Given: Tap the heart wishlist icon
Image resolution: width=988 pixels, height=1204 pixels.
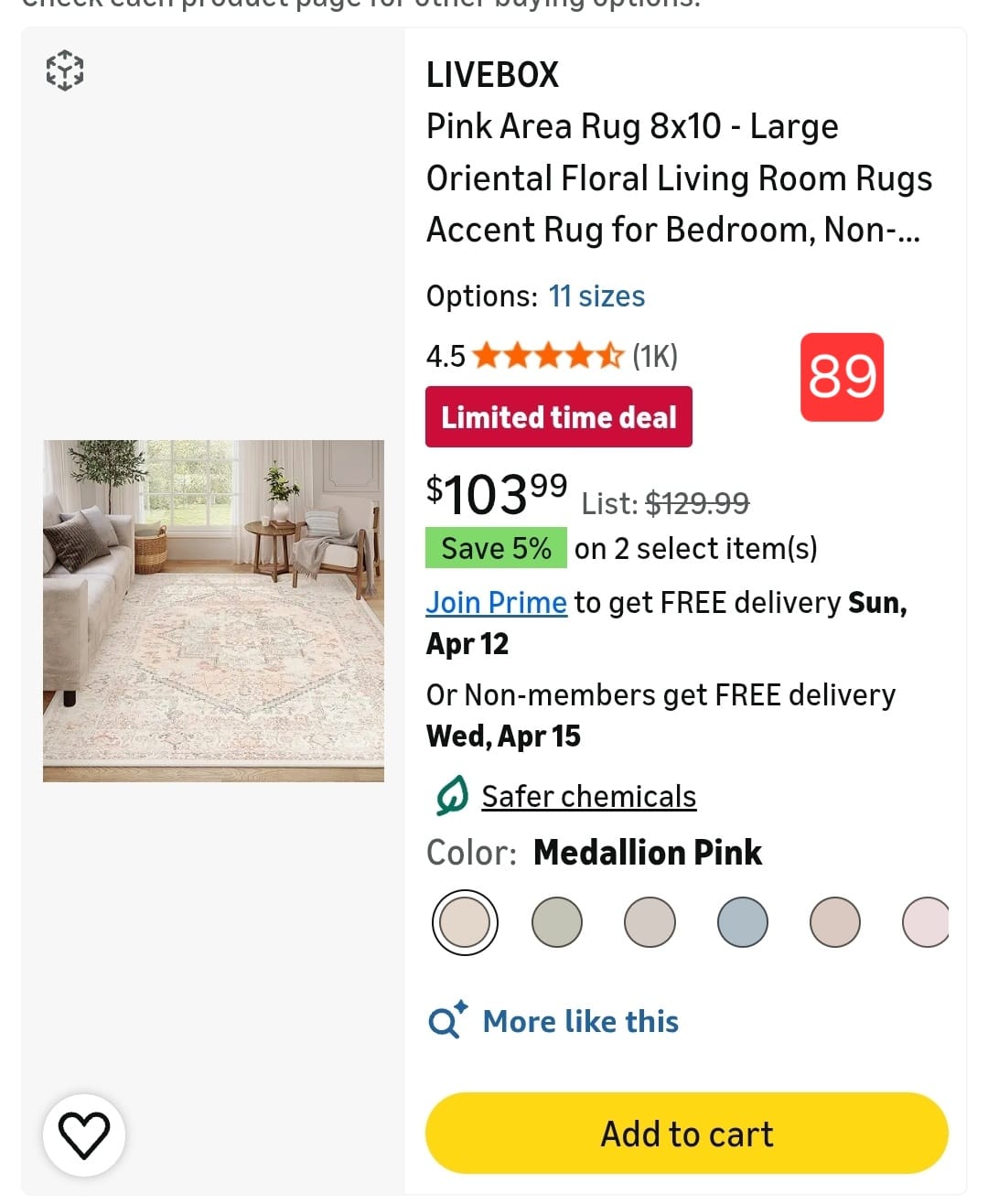Looking at the screenshot, I should click(x=84, y=1134).
